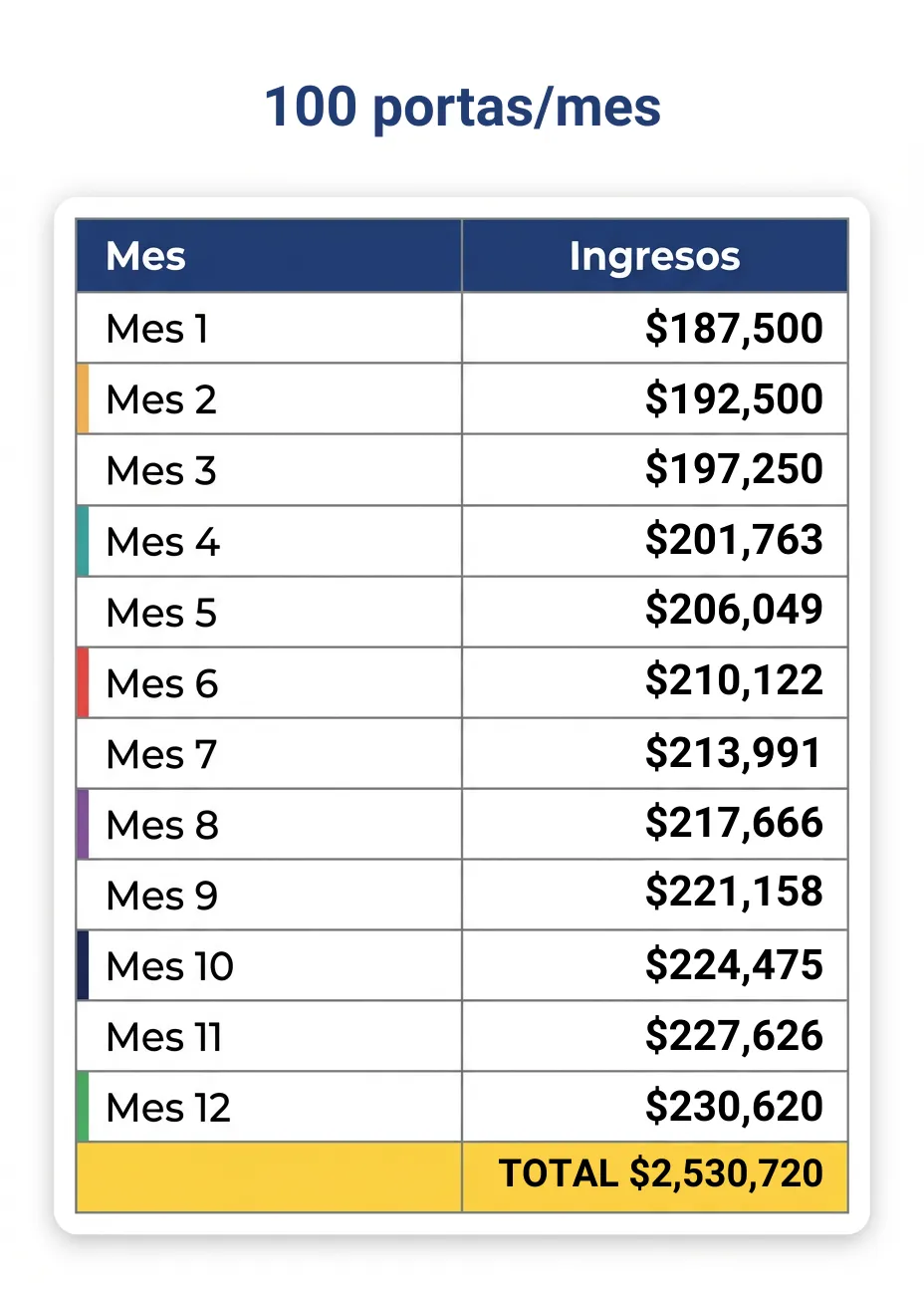Click the Mes 11 row label

[164, 1036]
